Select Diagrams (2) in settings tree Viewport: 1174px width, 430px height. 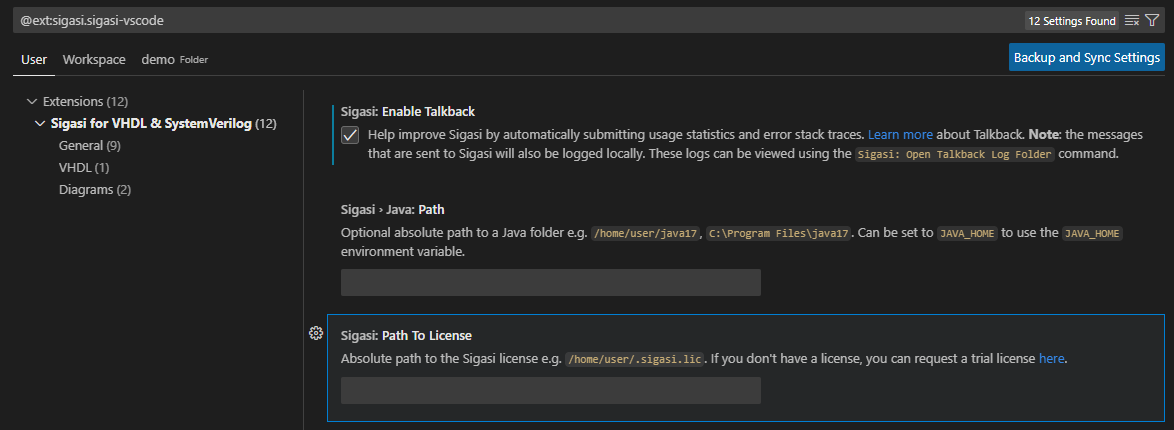[x=95, y=190]
